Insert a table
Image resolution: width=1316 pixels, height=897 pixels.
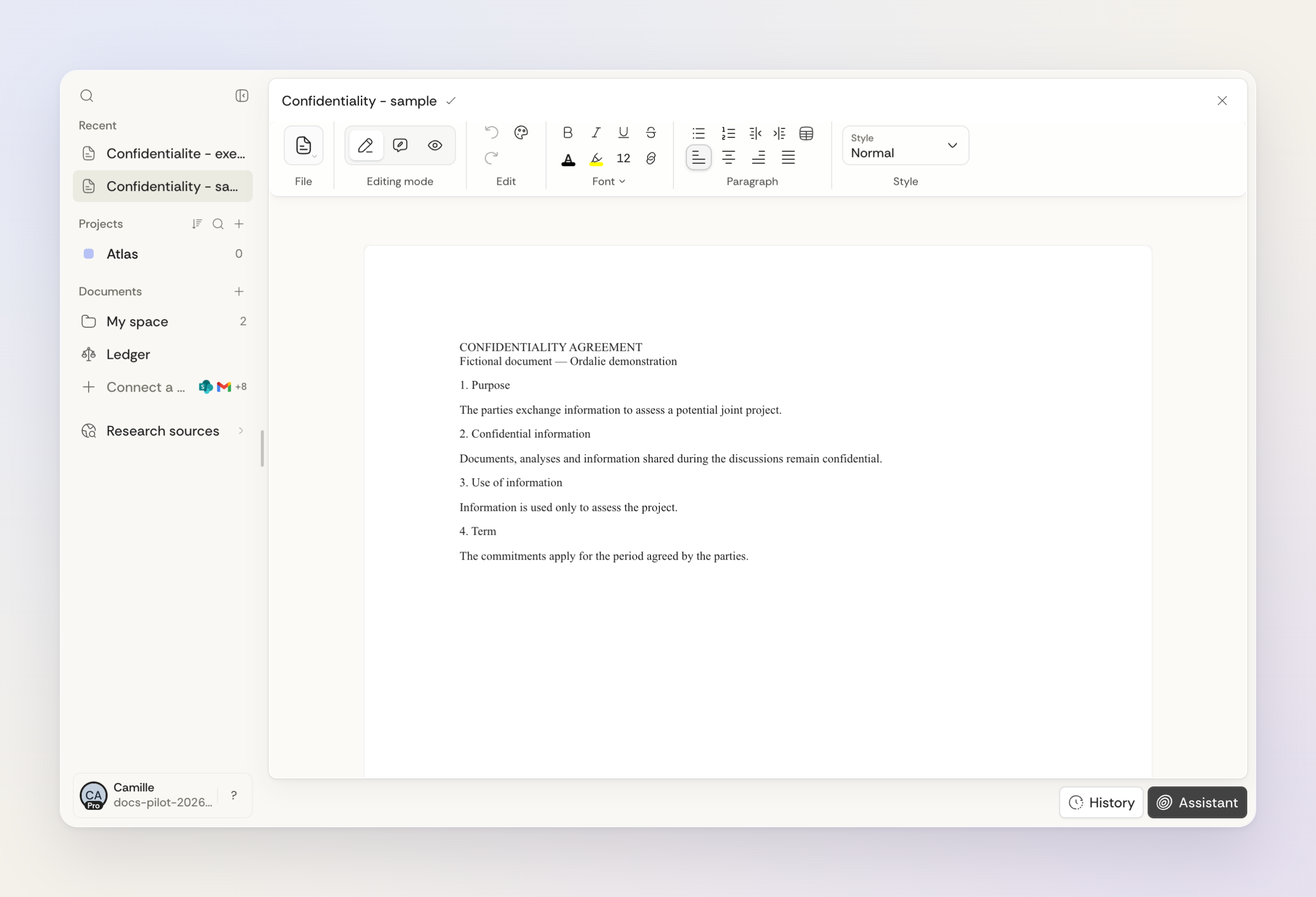click(x=807, y=133)
